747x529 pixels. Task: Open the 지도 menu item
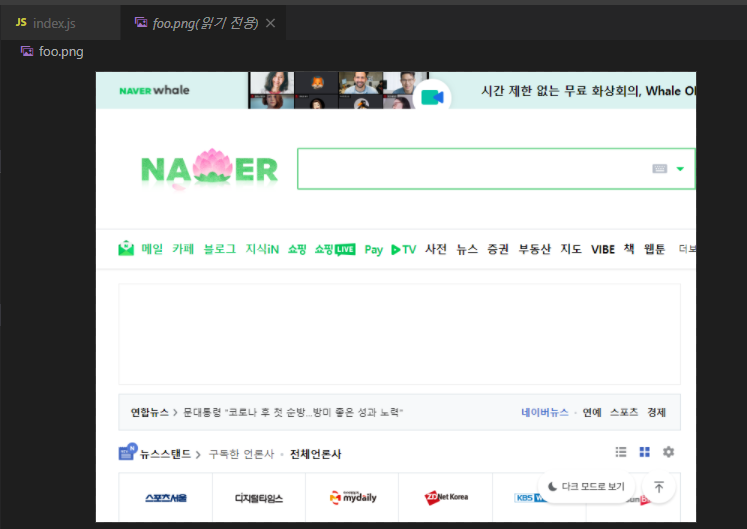(571, 249)
